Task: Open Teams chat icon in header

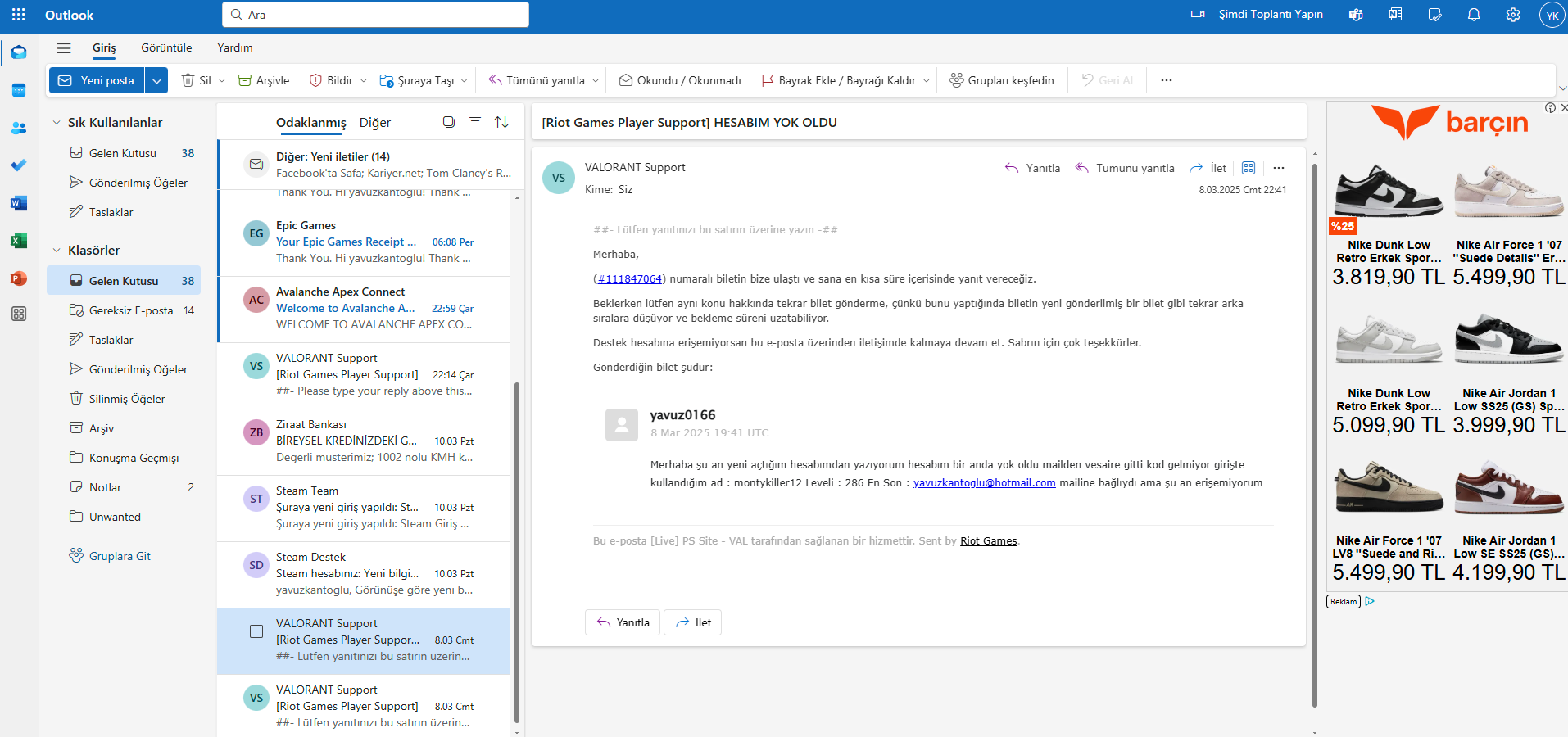Action: pyautogui.click(x=1356, y=15)
